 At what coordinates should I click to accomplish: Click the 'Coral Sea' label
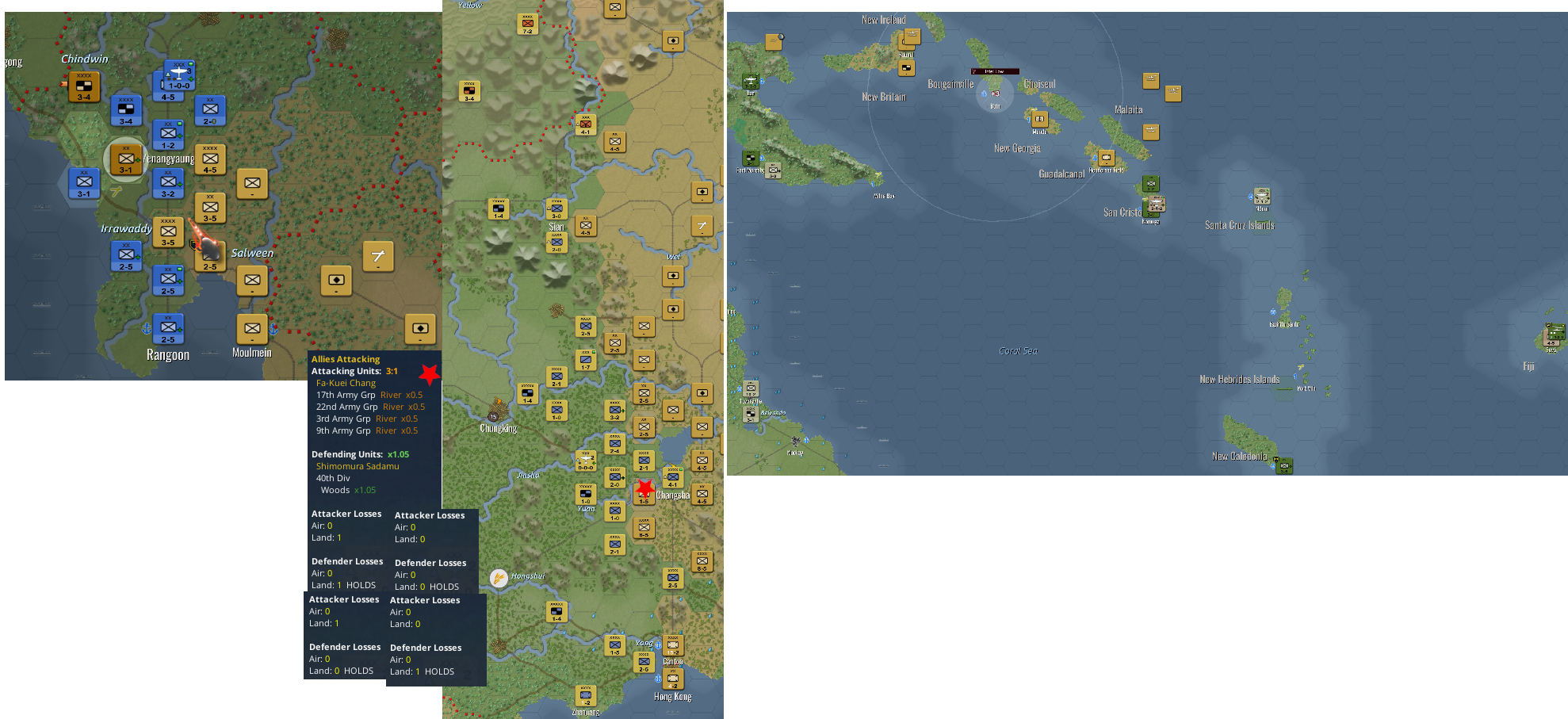[x=1019, y=350]
